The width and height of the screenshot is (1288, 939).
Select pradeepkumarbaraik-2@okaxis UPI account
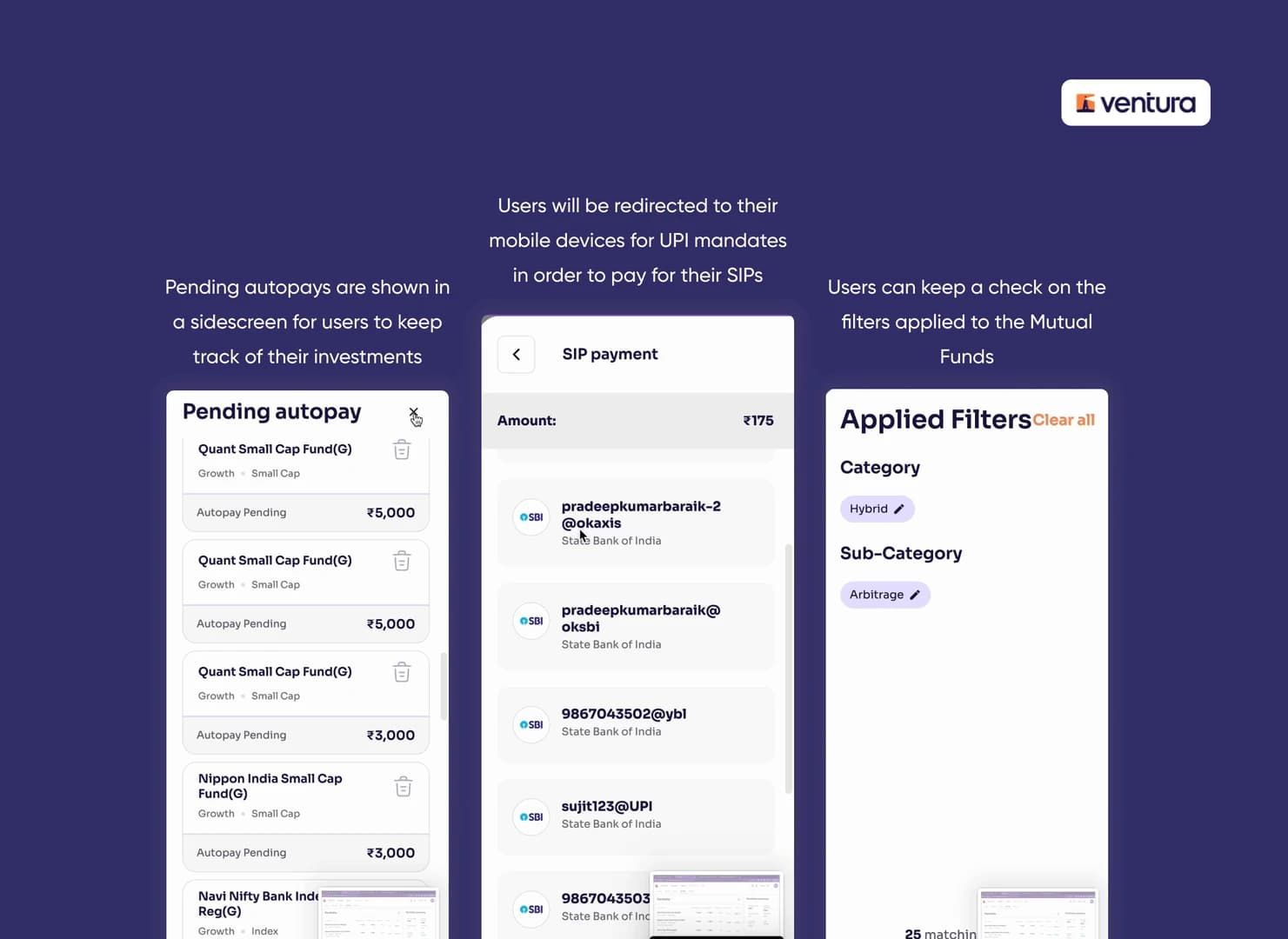(x=636, y=523)
